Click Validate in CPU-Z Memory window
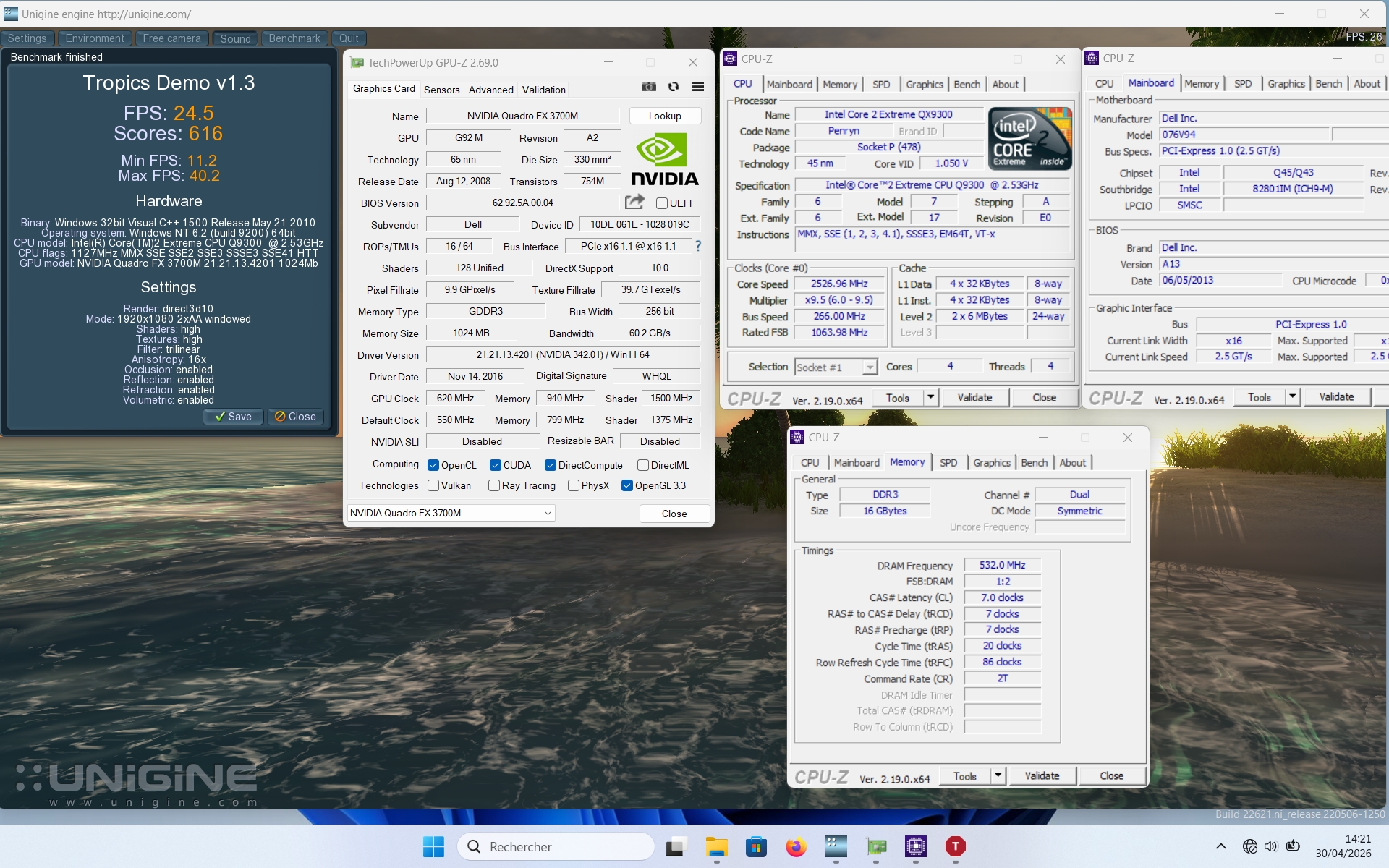This screenshot has width=1389, height=868. click(1042, 775)
